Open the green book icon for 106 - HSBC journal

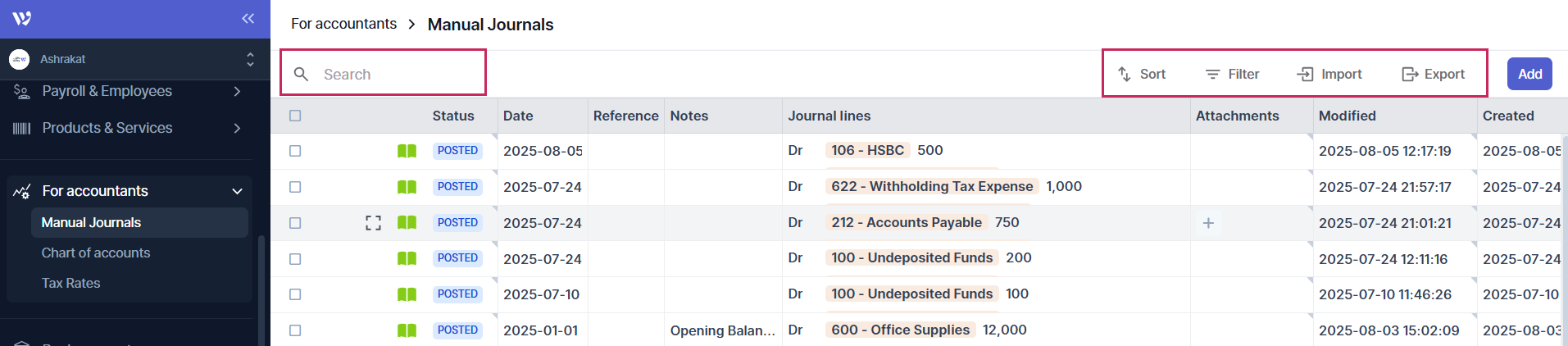coord(407,151)
